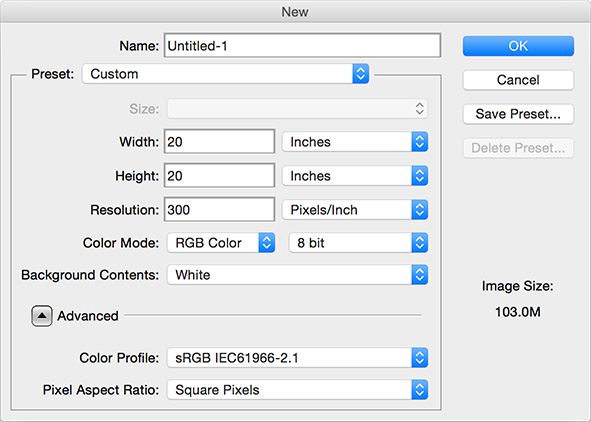Screen dimensions: 591x422
Task: Click the Height value field
Action: click(x=219, y=176)
